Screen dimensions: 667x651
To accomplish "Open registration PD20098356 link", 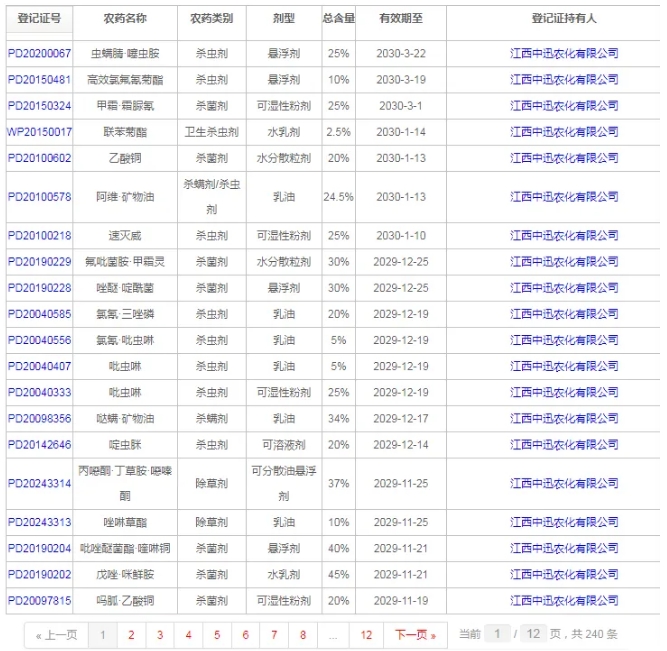I will point(40,419).
